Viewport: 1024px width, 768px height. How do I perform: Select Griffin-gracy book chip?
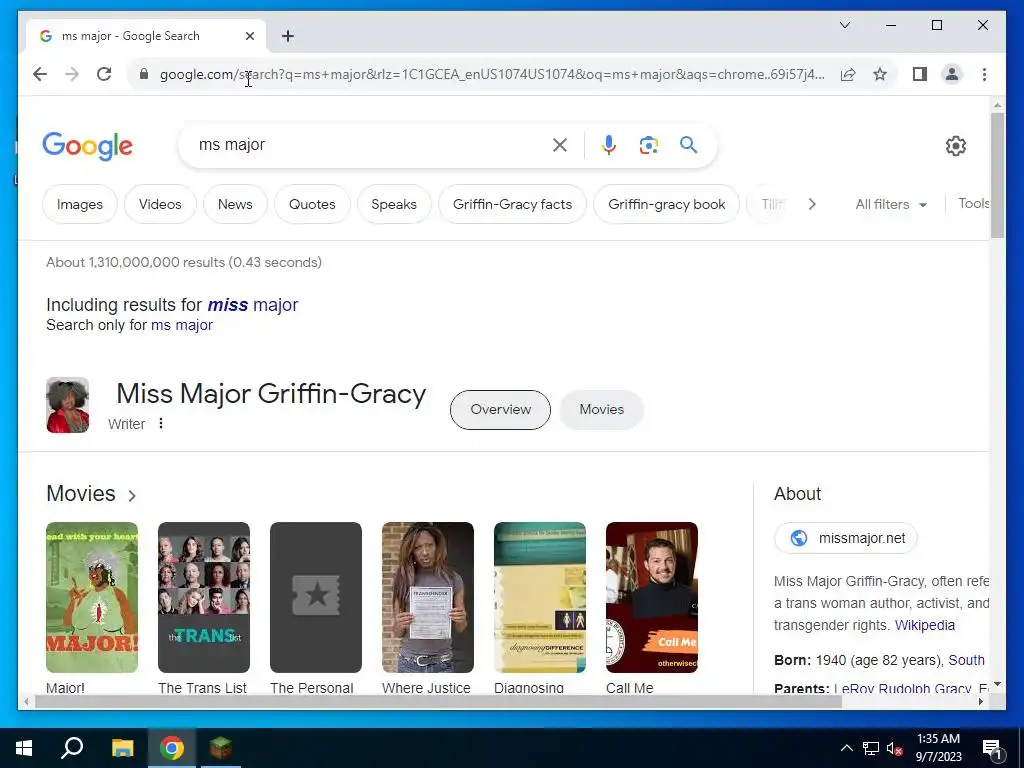666,204
